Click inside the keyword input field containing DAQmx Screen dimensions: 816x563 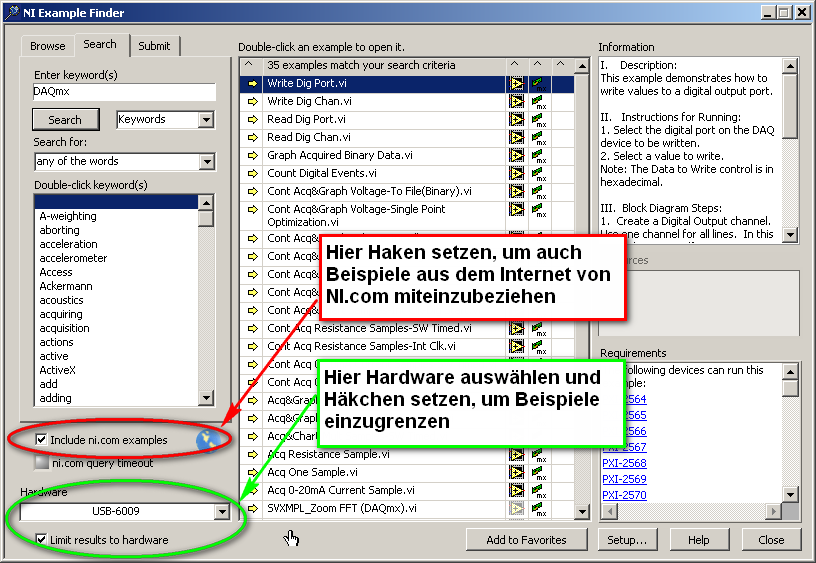click(x=124, y=92)
